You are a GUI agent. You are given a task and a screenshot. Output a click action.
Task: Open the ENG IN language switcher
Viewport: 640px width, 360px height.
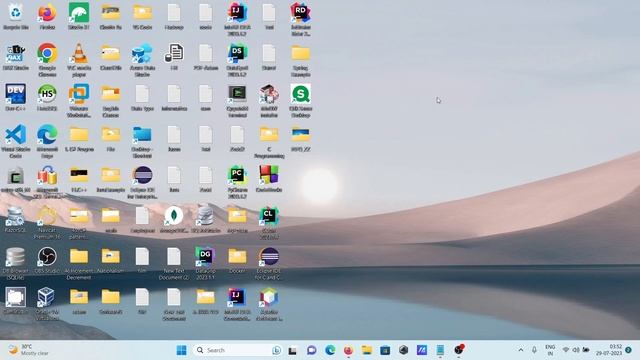pos(550,350)
